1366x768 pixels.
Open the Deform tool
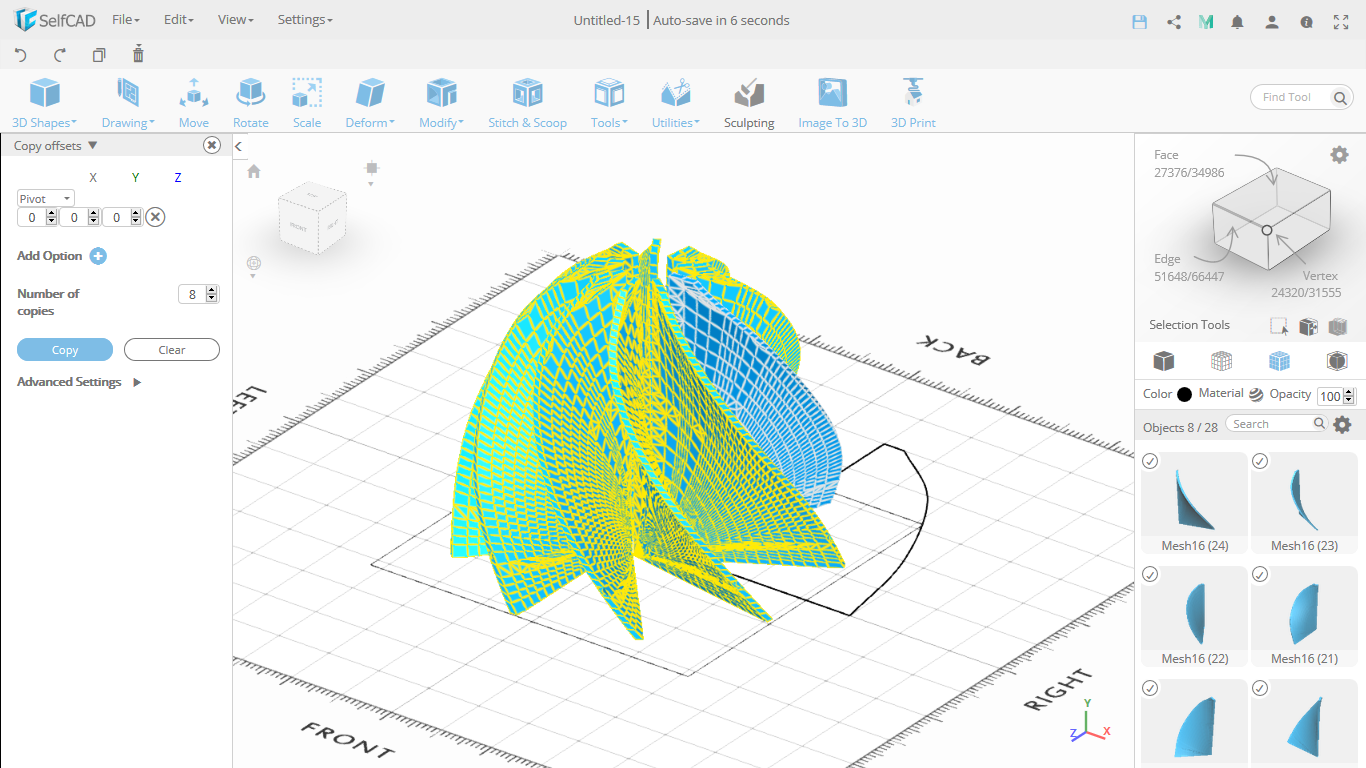point(370,104)
